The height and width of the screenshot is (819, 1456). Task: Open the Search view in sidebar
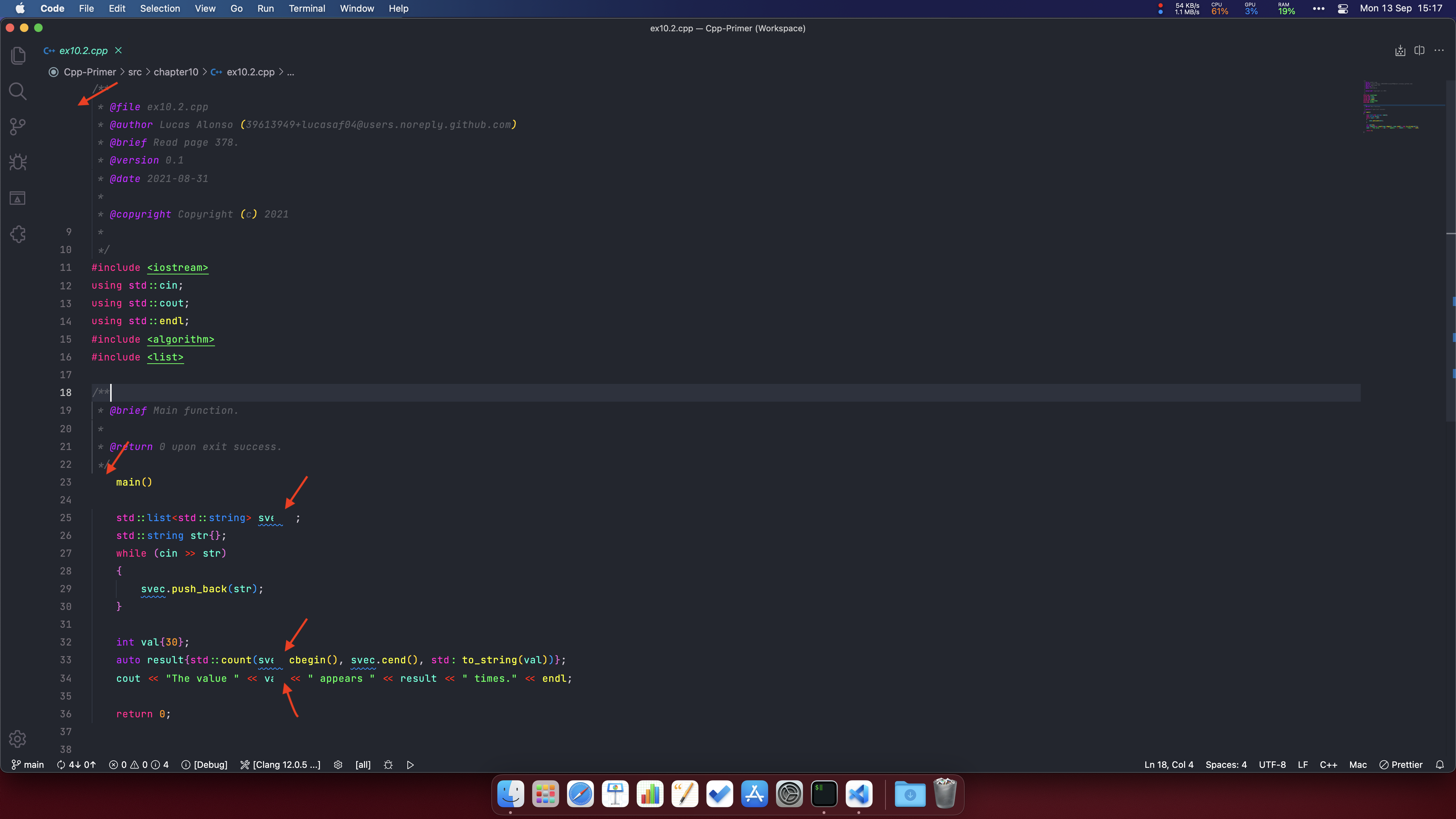[x=18, y=91]
